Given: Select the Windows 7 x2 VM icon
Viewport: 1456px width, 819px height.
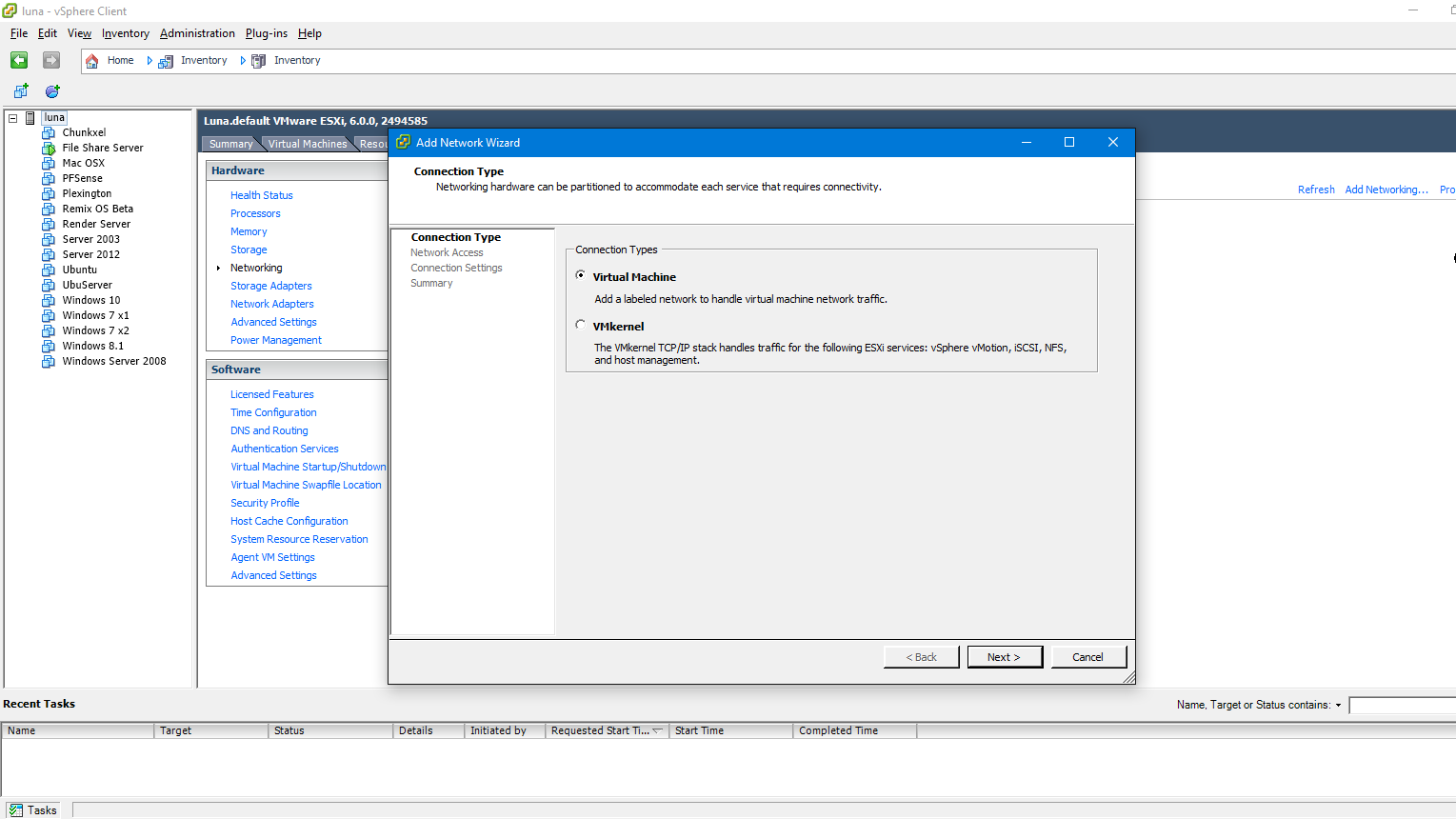Looking at the screenshot, I should click(x=49, y=331).
